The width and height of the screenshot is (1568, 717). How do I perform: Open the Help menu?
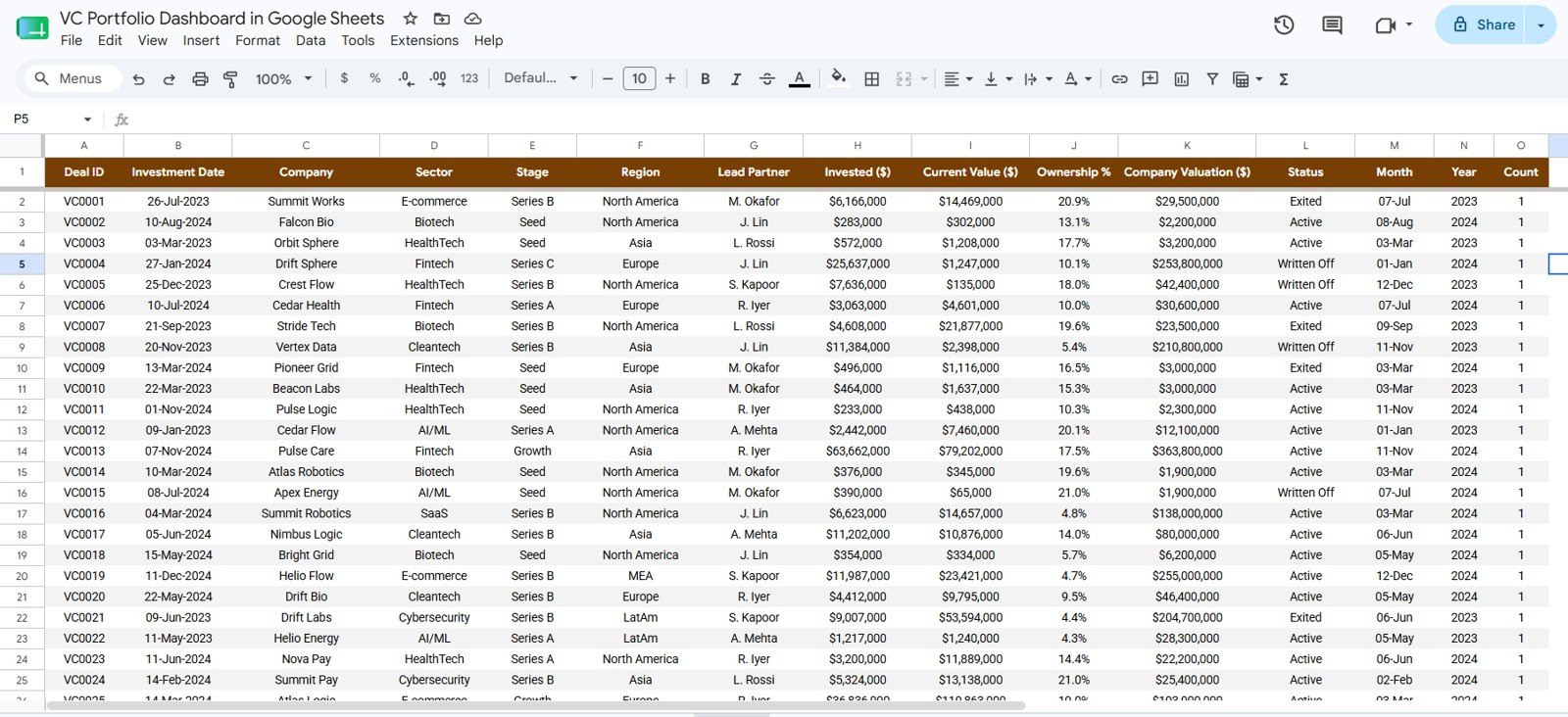pyautogui.click(x=488, y=40)
